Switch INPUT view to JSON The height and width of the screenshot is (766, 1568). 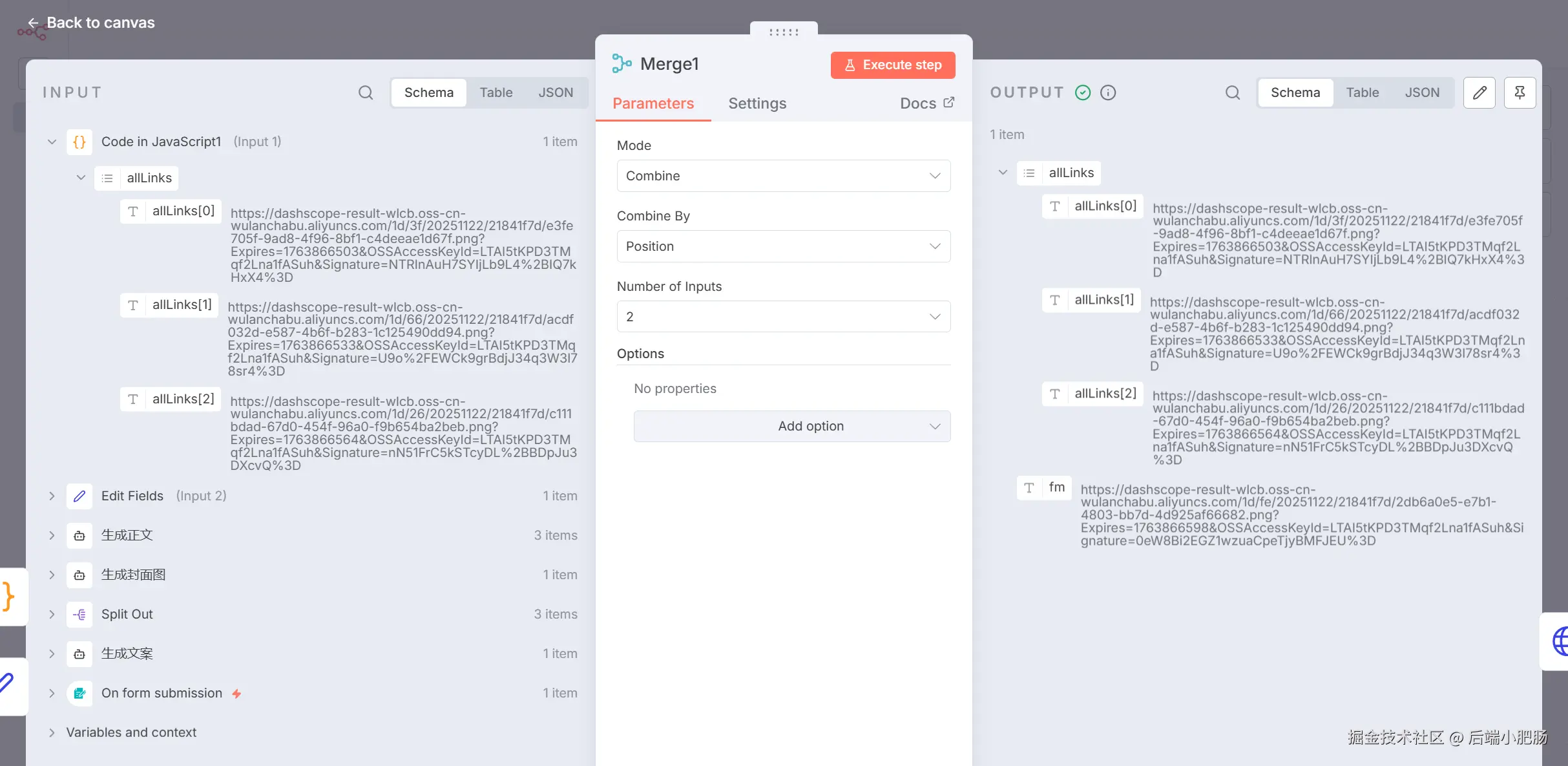pyautogui.click(x=556, y=92)
